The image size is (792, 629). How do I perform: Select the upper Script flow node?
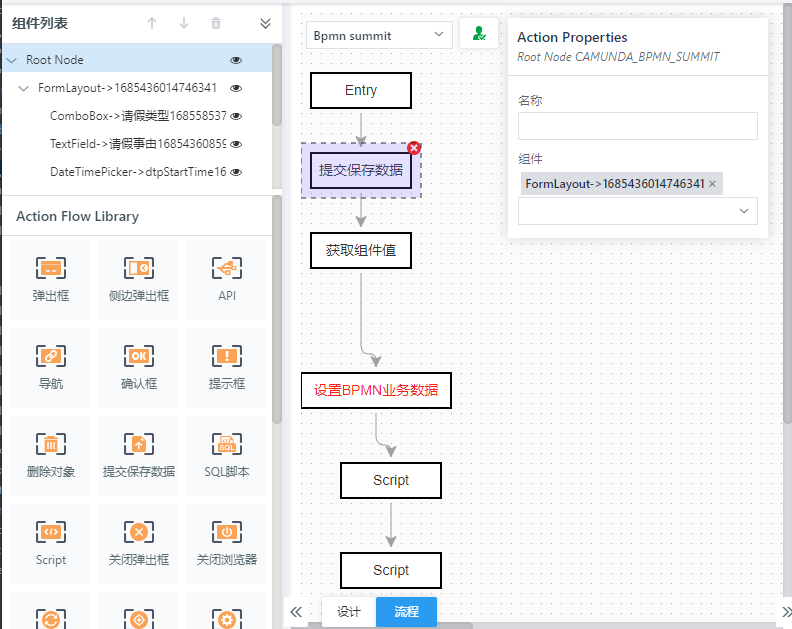click(391, 480)
